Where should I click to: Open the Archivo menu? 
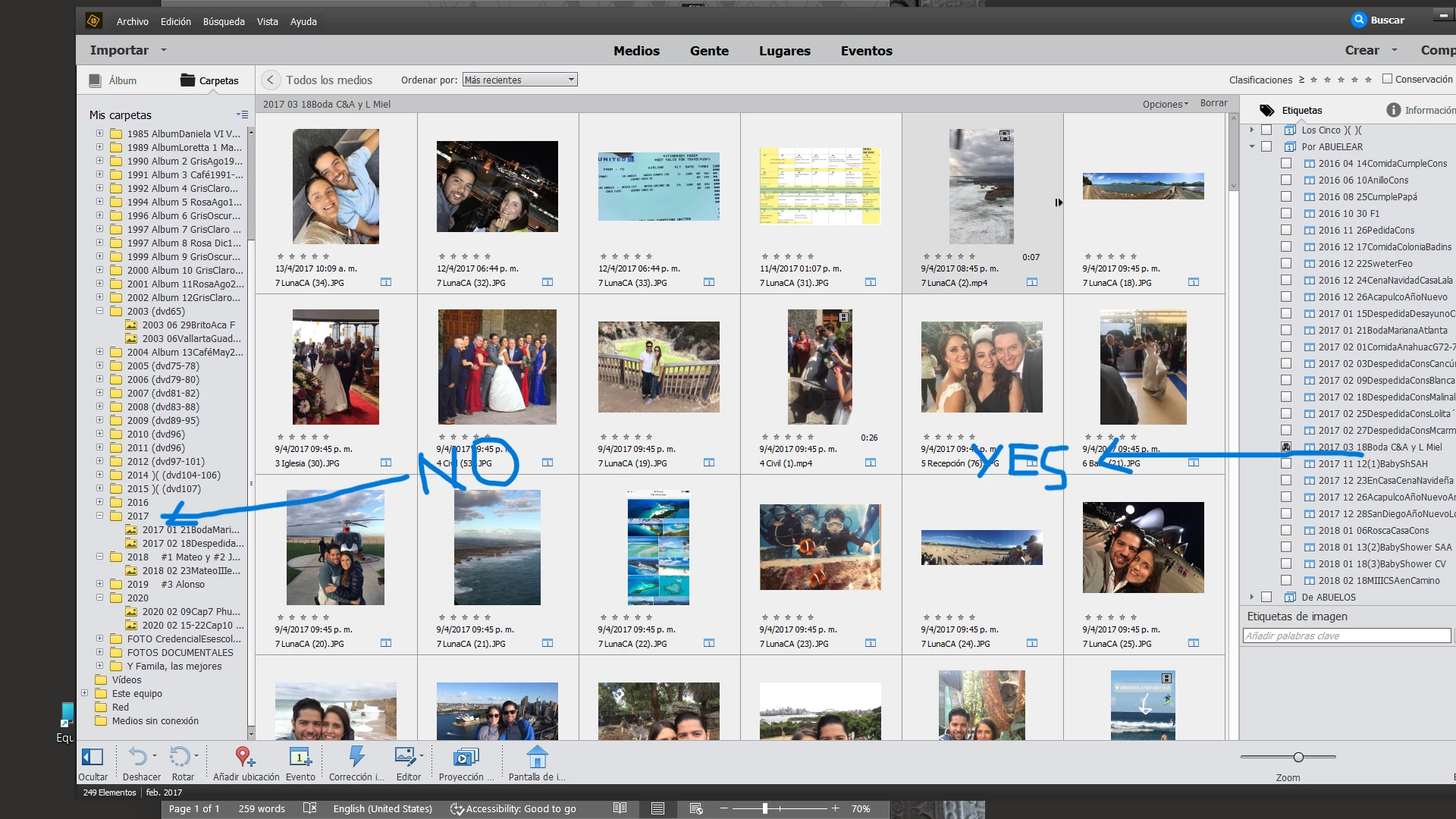[x=132, y=21]
